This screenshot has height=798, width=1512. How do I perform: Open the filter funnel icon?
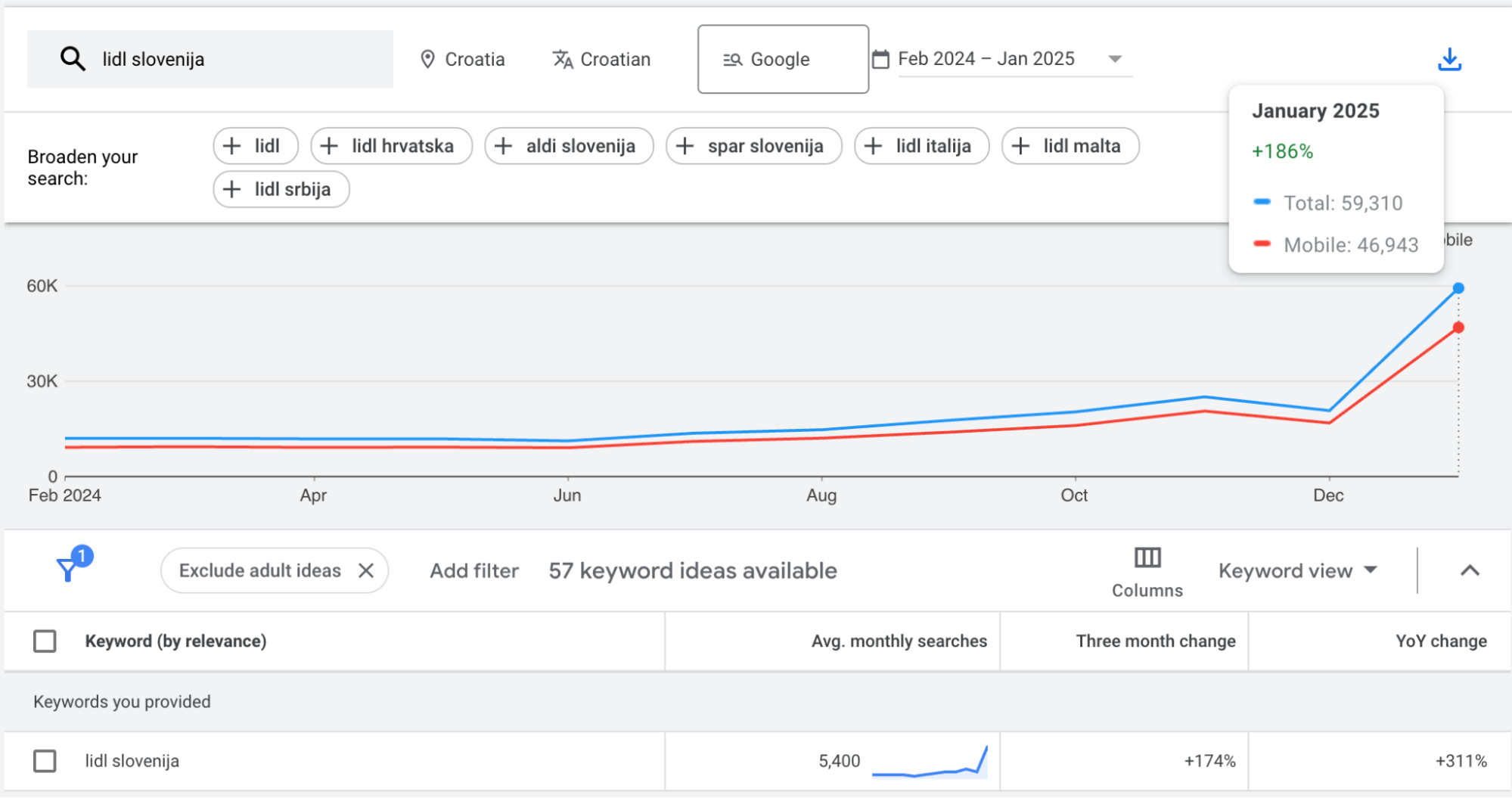pyautogui.click(x=69, y=569)
